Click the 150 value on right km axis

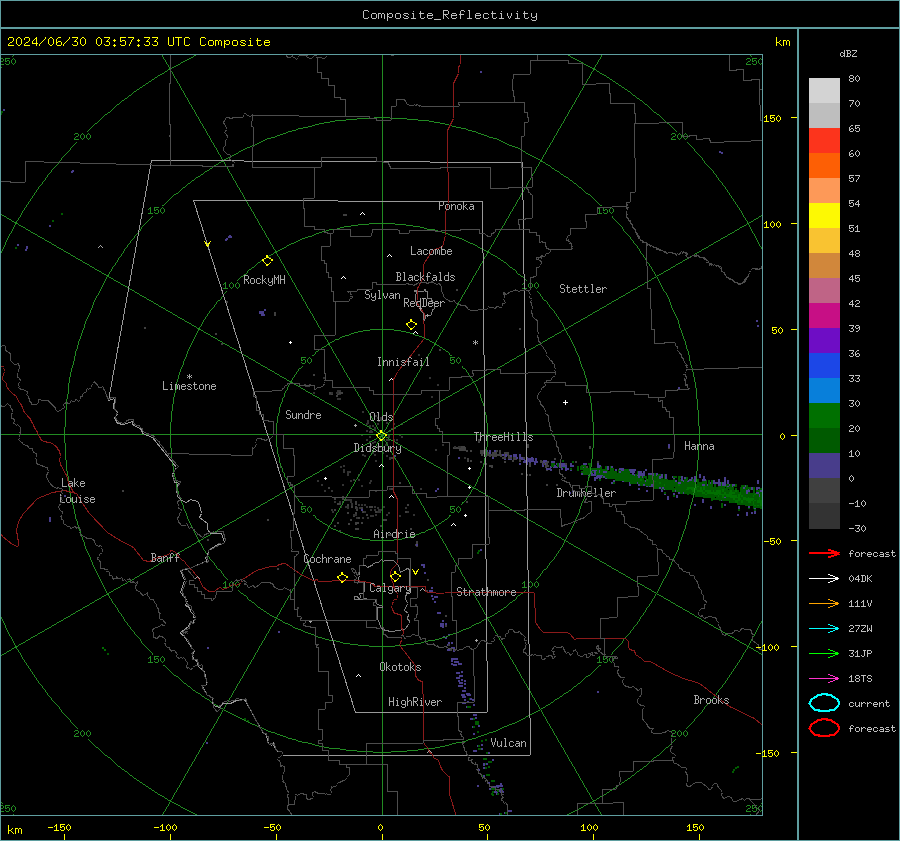(x=772, y=118)
